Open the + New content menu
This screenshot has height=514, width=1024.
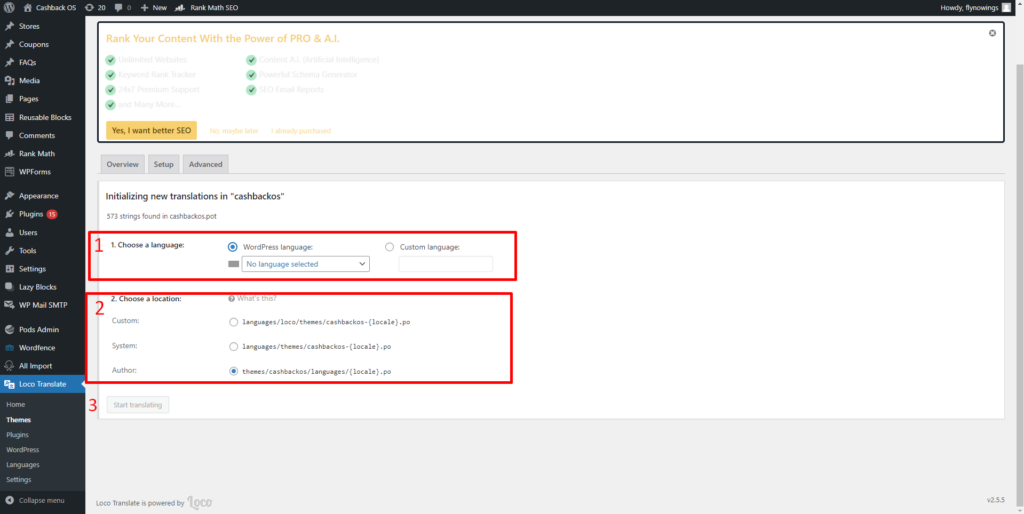pyautogui.click(x=153, y=8)
